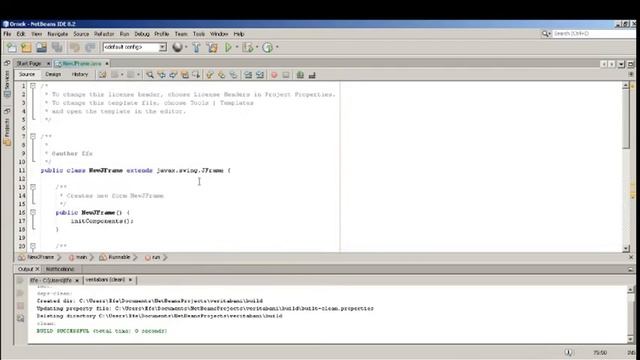Open the Run Project dropdown arrow

237,47
